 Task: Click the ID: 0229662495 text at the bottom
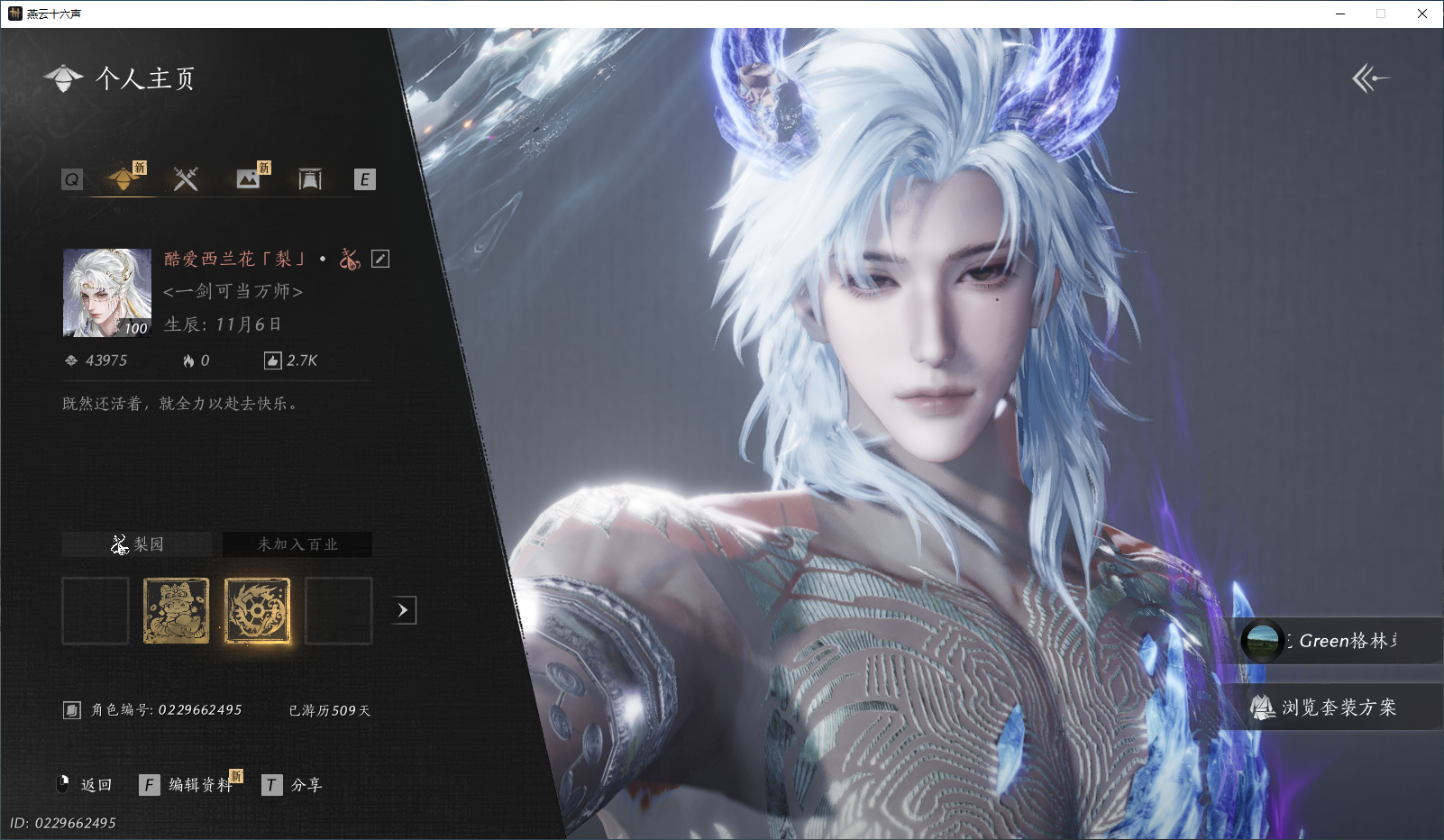(x=63, y=823)
